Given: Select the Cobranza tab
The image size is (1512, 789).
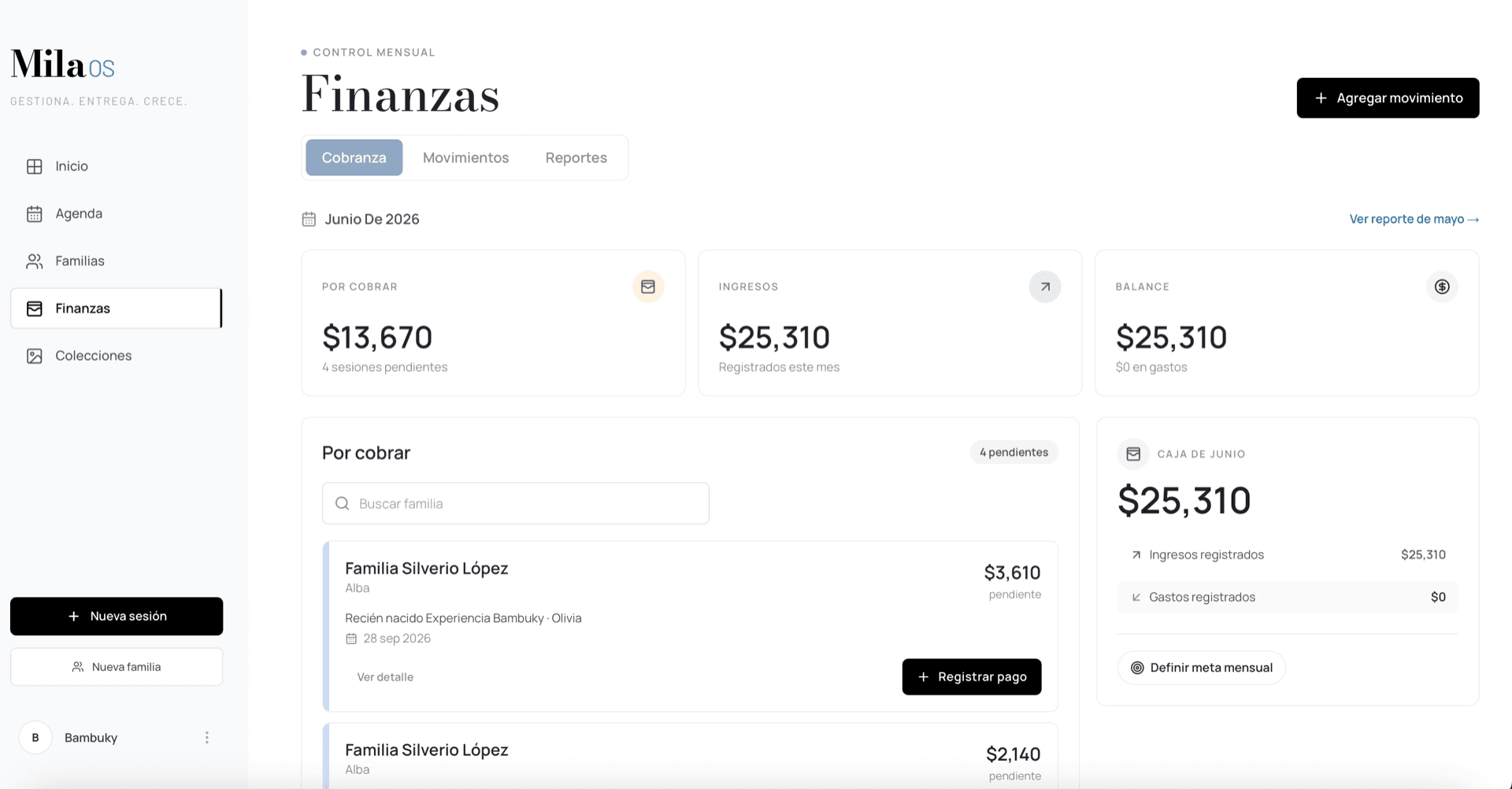Looking at the screenshot, I should [354, 157].
